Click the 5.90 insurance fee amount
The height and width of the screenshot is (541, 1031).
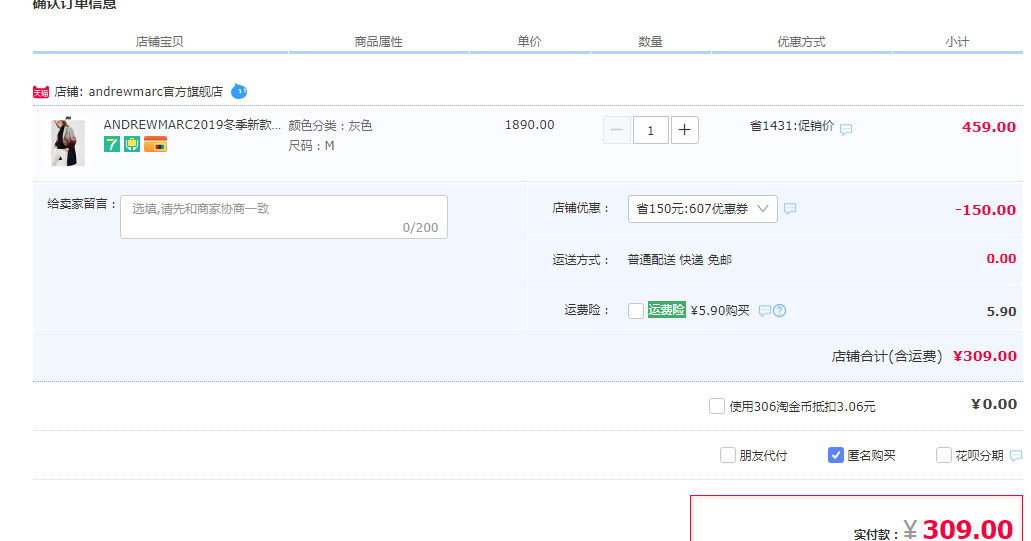click(x=1001, y=312)
